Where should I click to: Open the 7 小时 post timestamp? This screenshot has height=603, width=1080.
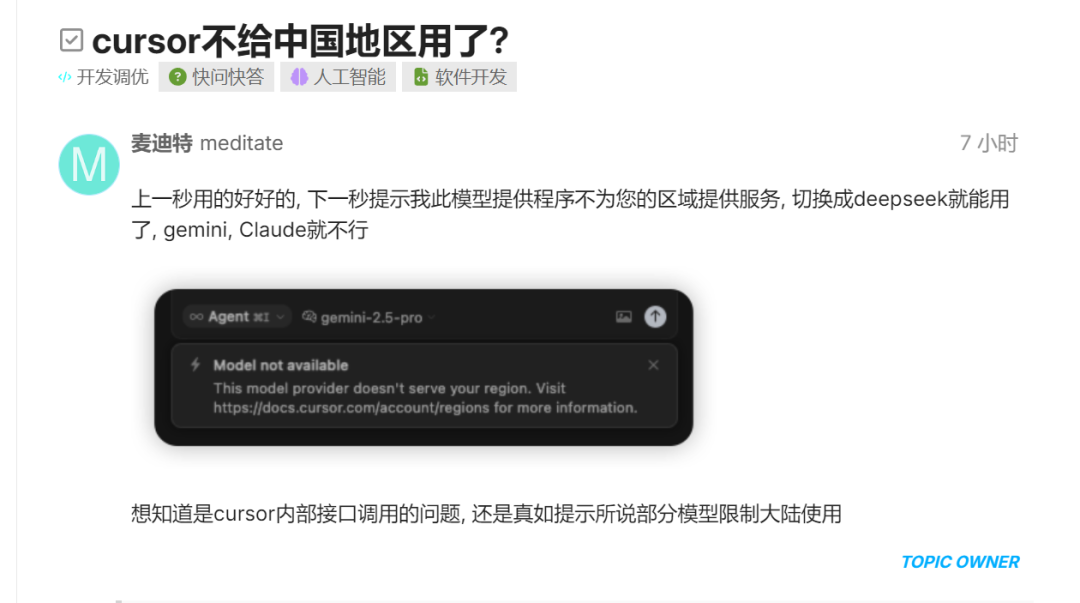coord(988,143)
